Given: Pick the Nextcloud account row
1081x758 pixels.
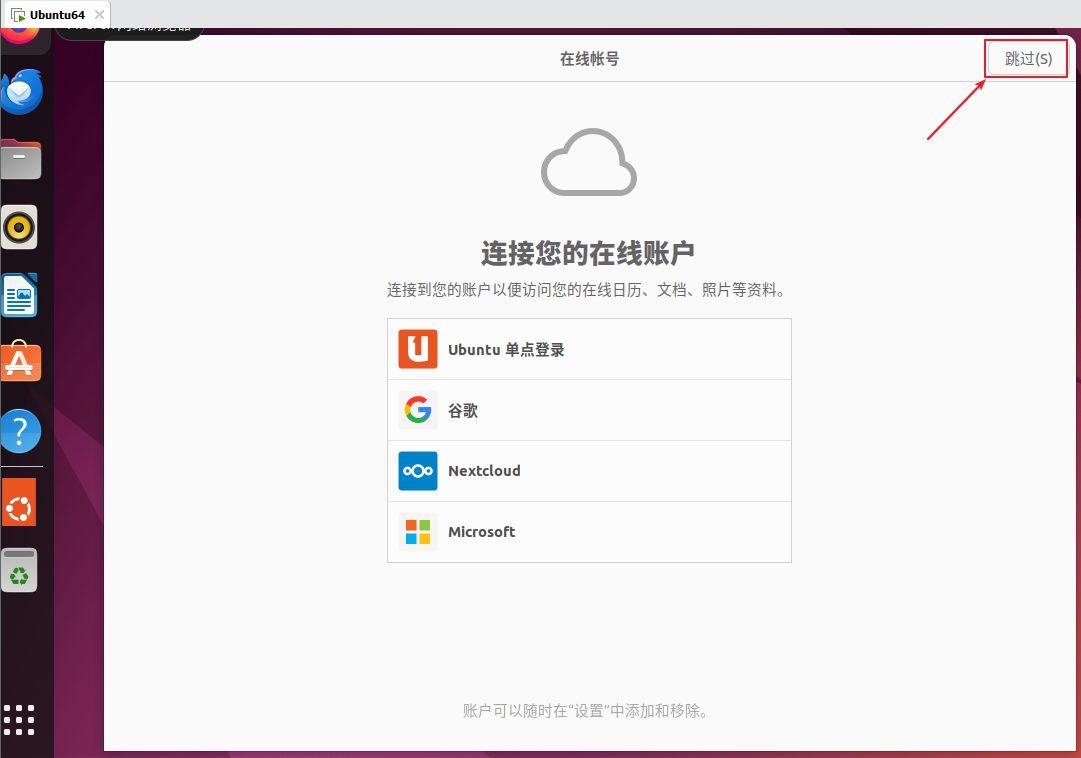Looking at the screenshot, I should [589, 471].
